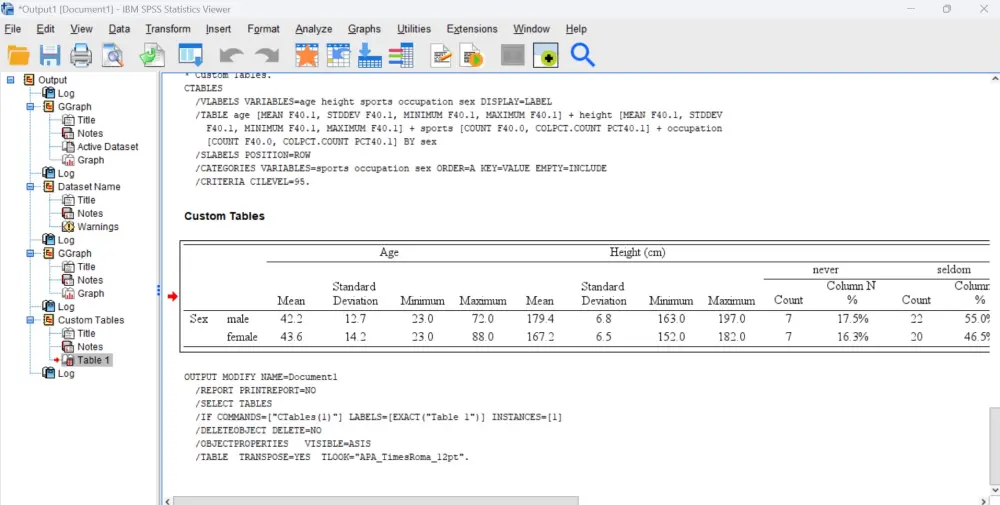Click the Age column header in the table
Screen dimensions: 1000x505
[x=389, y=252]
